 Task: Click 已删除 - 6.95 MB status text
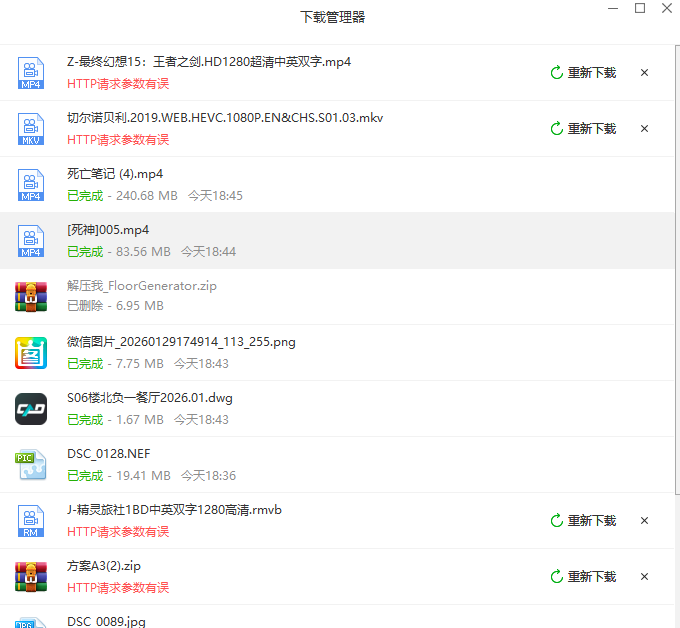point(115,306)
